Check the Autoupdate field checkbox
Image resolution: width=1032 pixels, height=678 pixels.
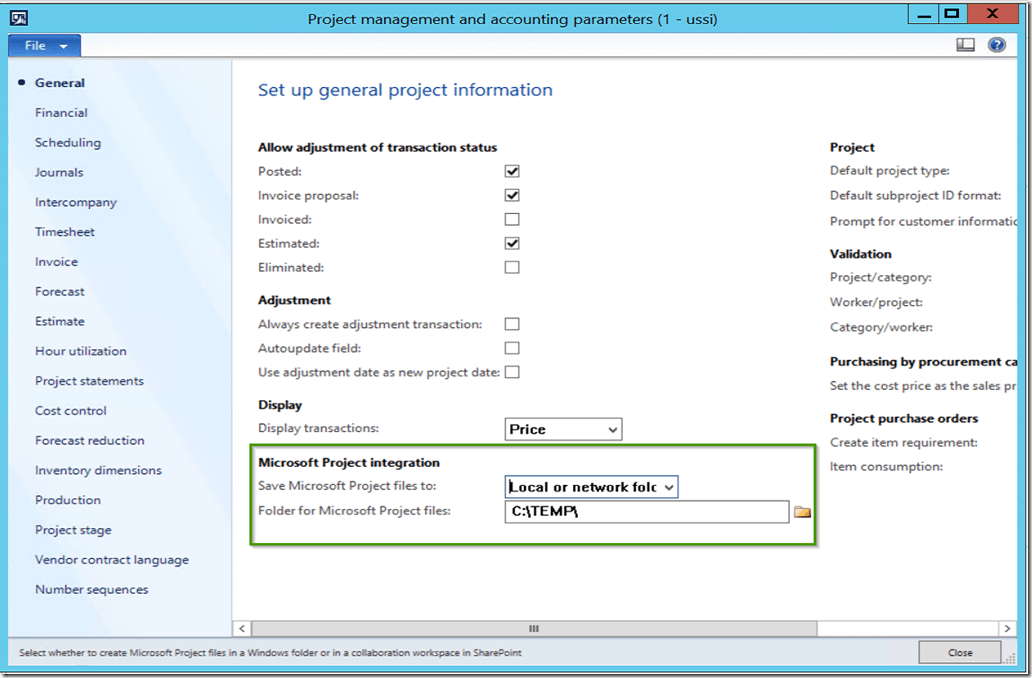512,349
